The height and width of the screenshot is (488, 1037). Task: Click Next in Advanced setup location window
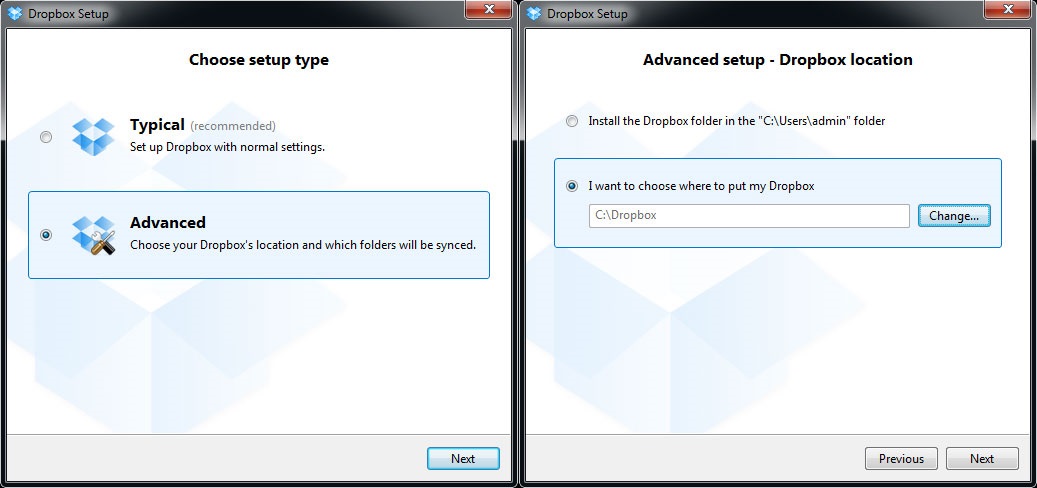pos(982,458)
